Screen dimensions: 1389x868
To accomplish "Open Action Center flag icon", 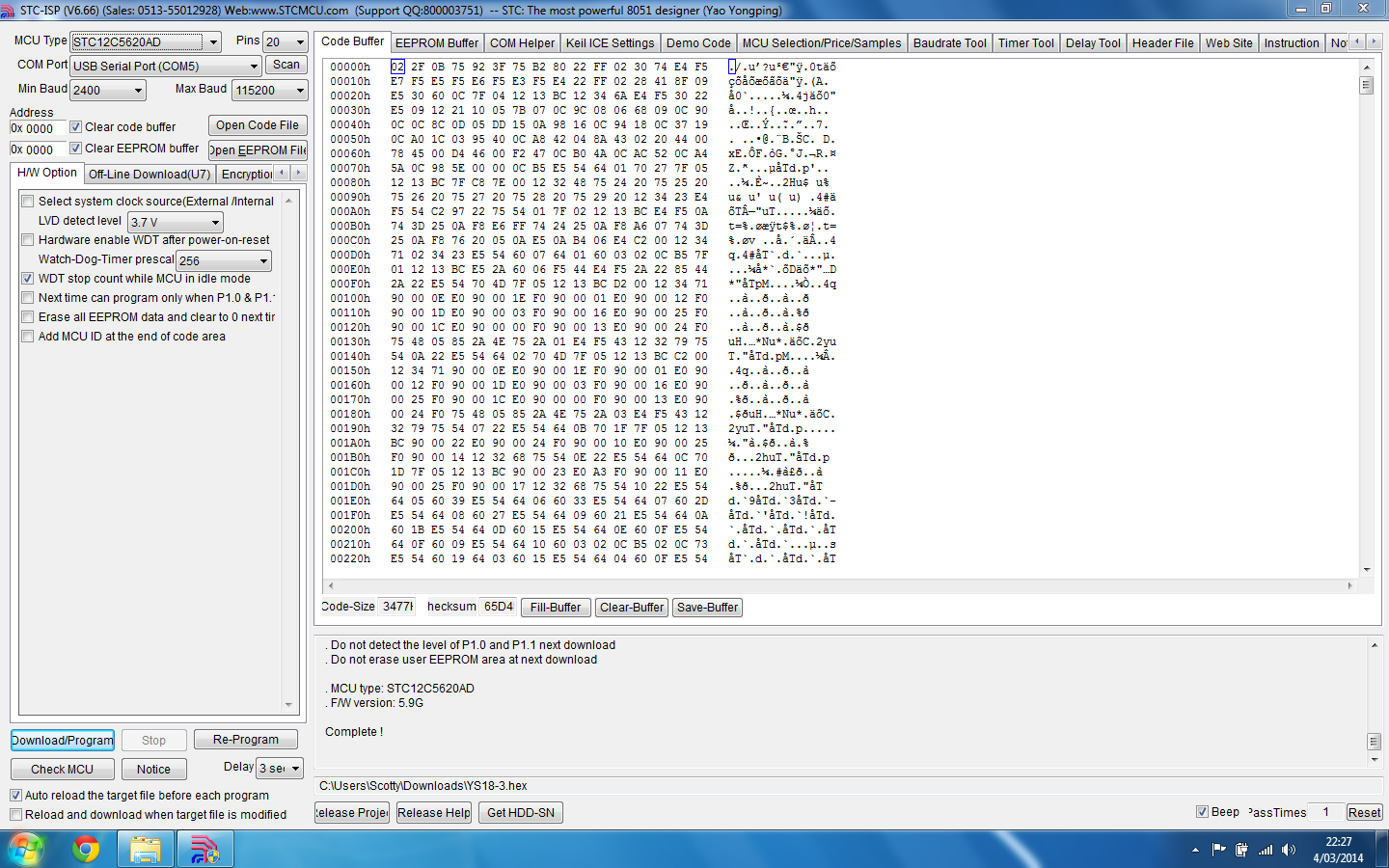I will point(1219,850).
